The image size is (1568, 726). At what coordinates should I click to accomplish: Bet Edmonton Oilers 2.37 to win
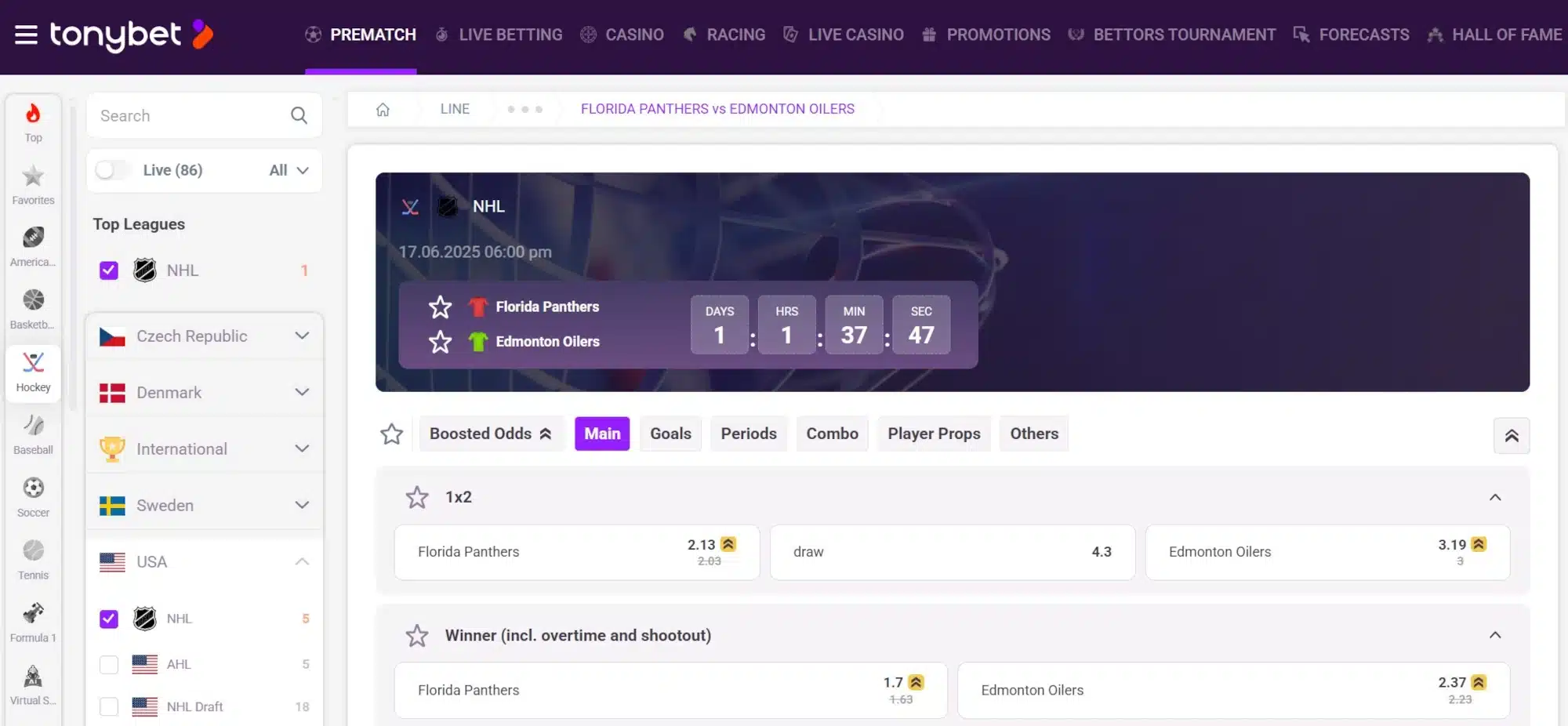coord(1234,691)
